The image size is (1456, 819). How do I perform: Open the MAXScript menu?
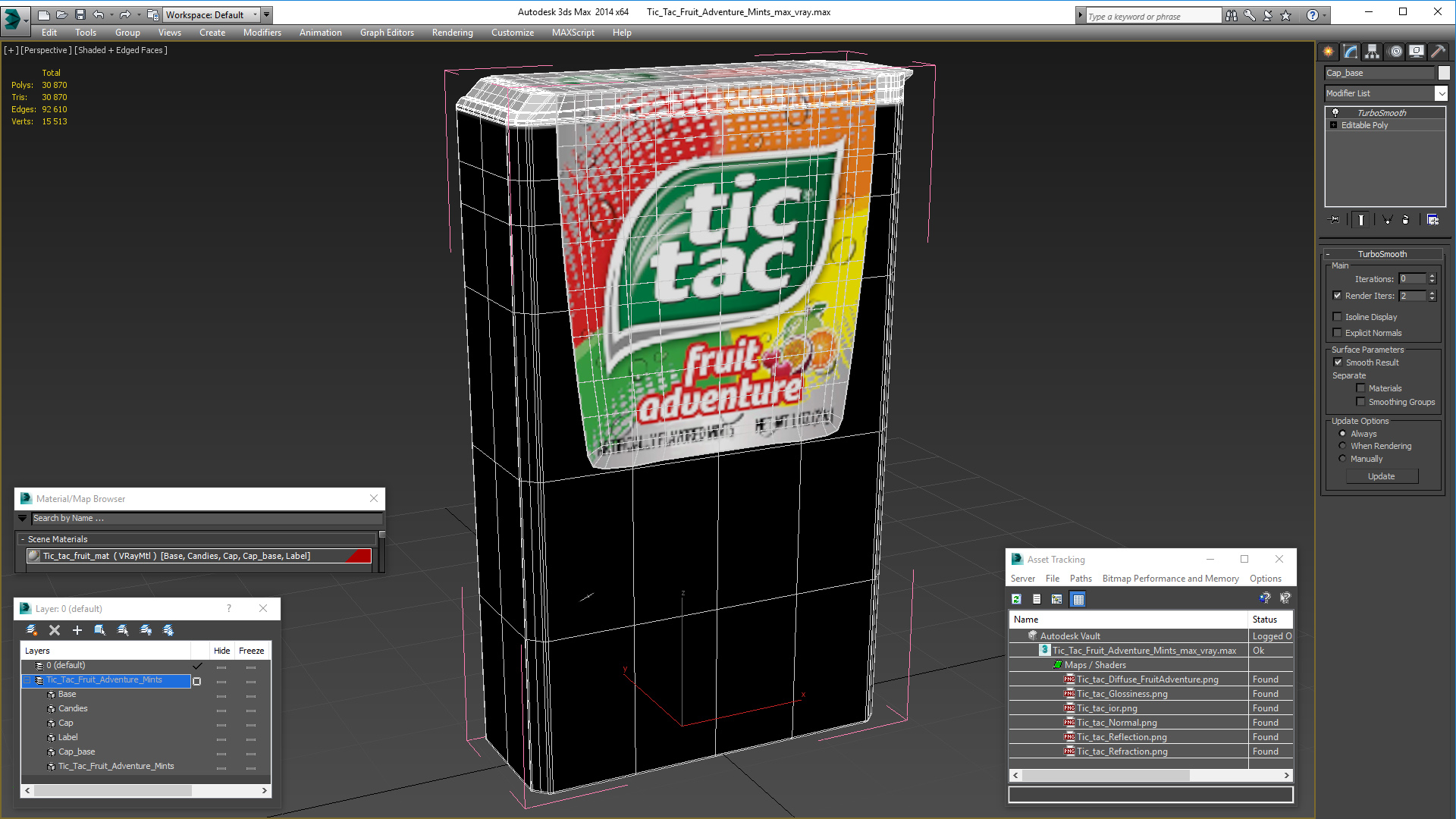point(573,33)
